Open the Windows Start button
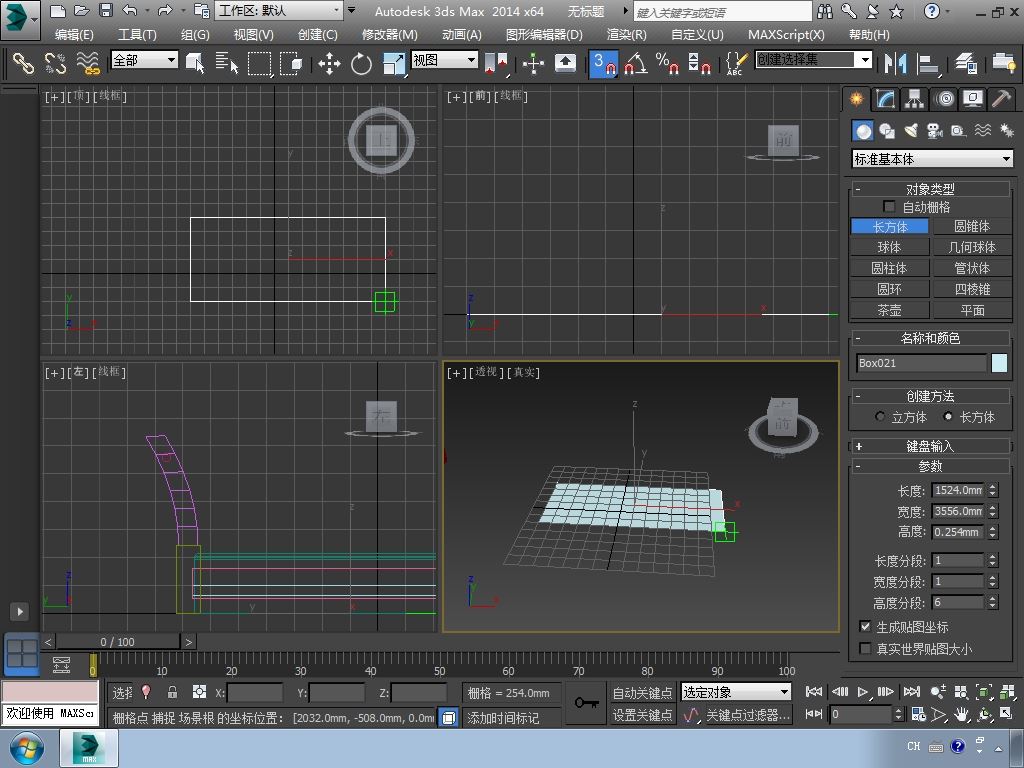Viewport: 1024px width, 768px height. pos(27,748)
